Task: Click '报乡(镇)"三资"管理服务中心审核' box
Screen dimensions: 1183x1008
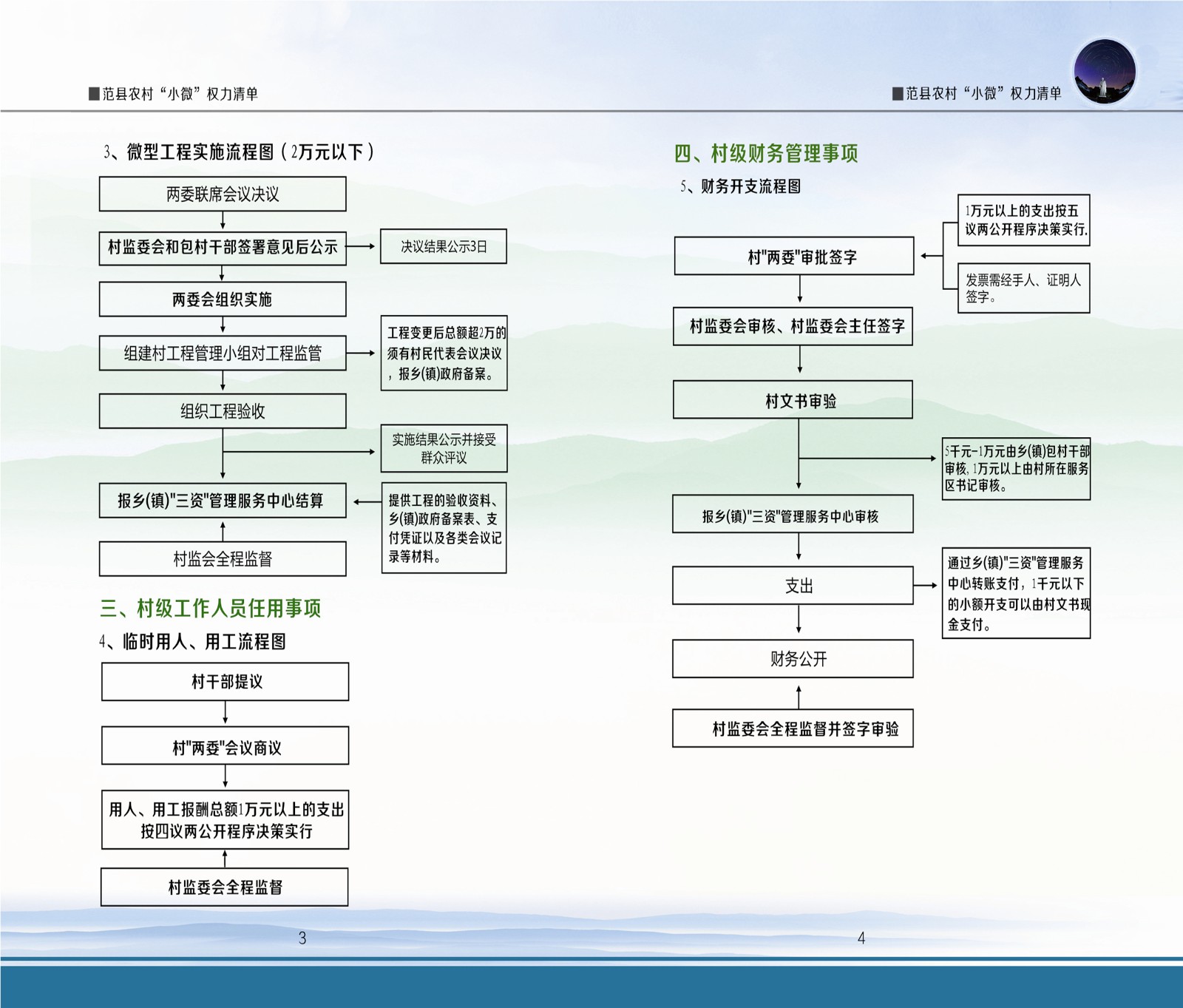Action: (793, 514)
